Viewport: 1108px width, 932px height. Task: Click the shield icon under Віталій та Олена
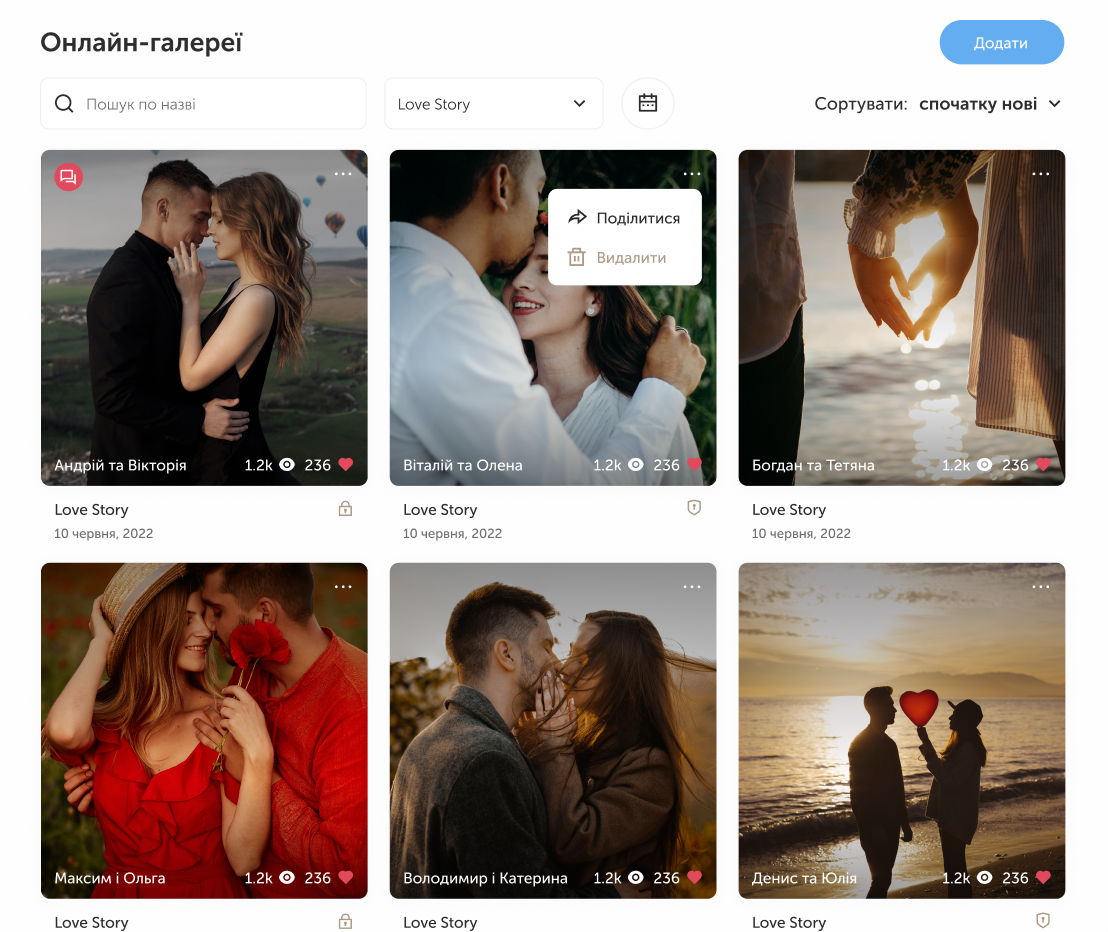tap(694, 508)
